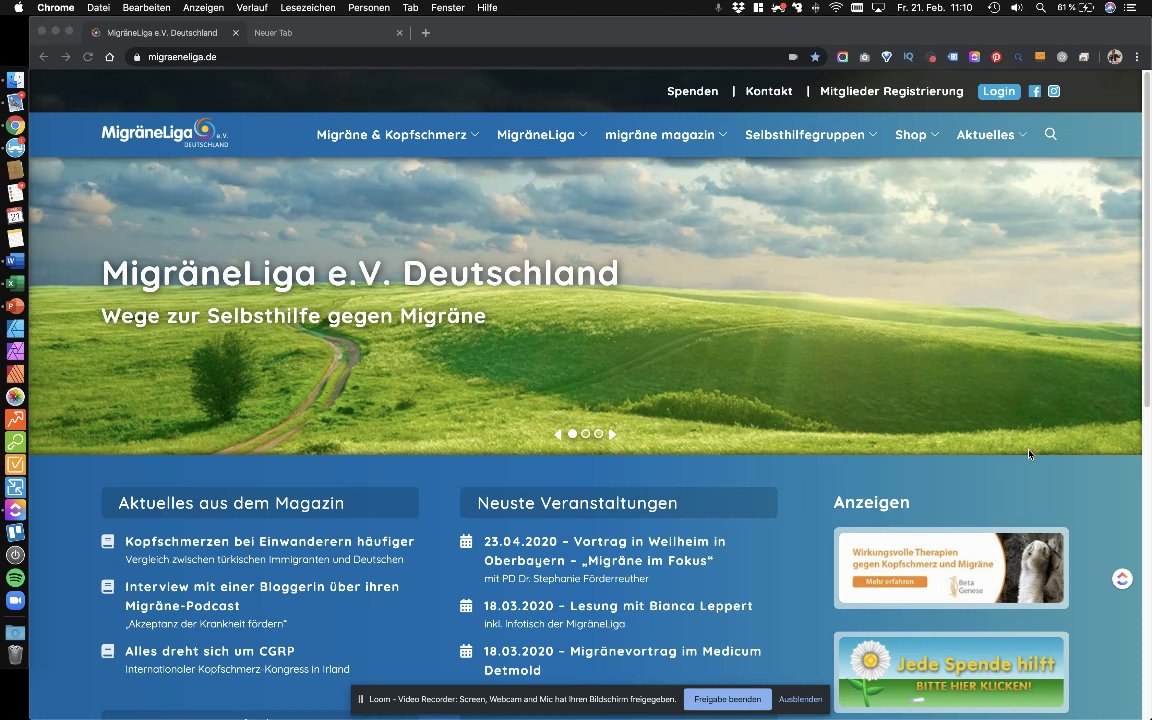Open article Kopfschmerzen bei Einwanderern häufiger
Screen dimensions: 1152x720
pyautogui.click(x=270, y=541)
